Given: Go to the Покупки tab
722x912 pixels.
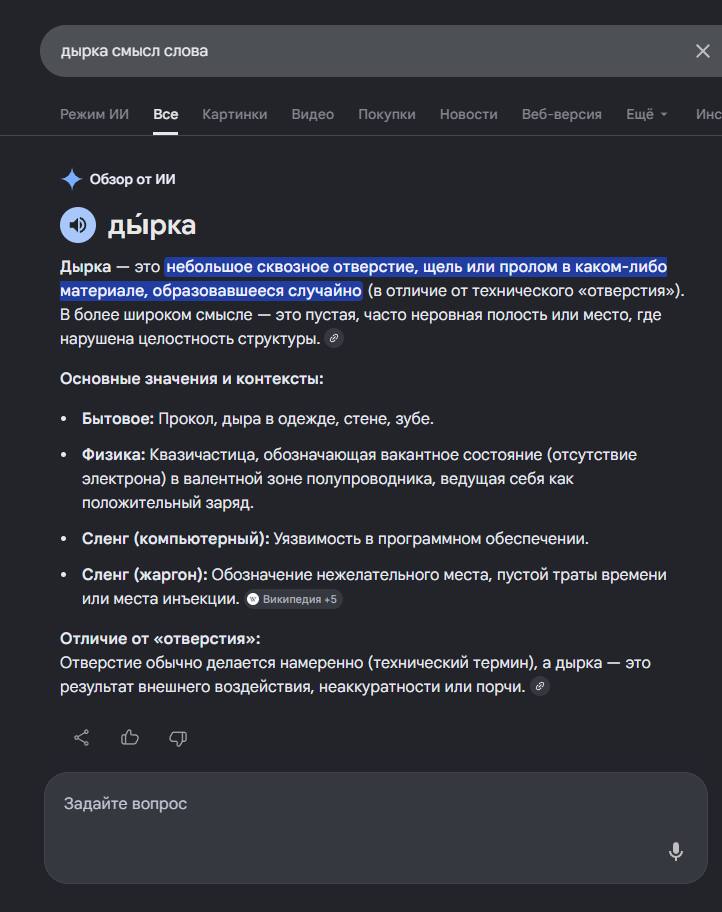Looking at the screenshot, I should 387,114.
